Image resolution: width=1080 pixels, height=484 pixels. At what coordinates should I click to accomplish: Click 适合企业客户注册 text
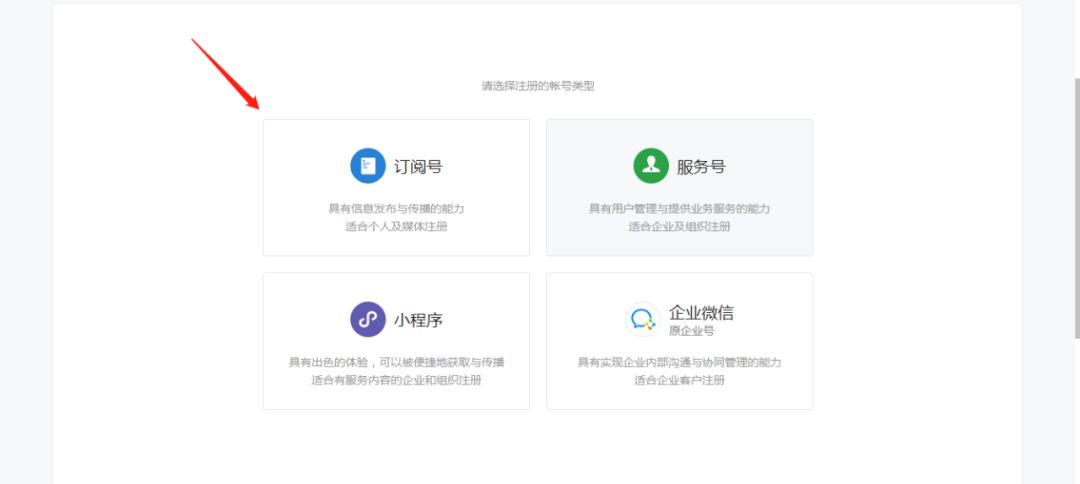click(679, 380)
